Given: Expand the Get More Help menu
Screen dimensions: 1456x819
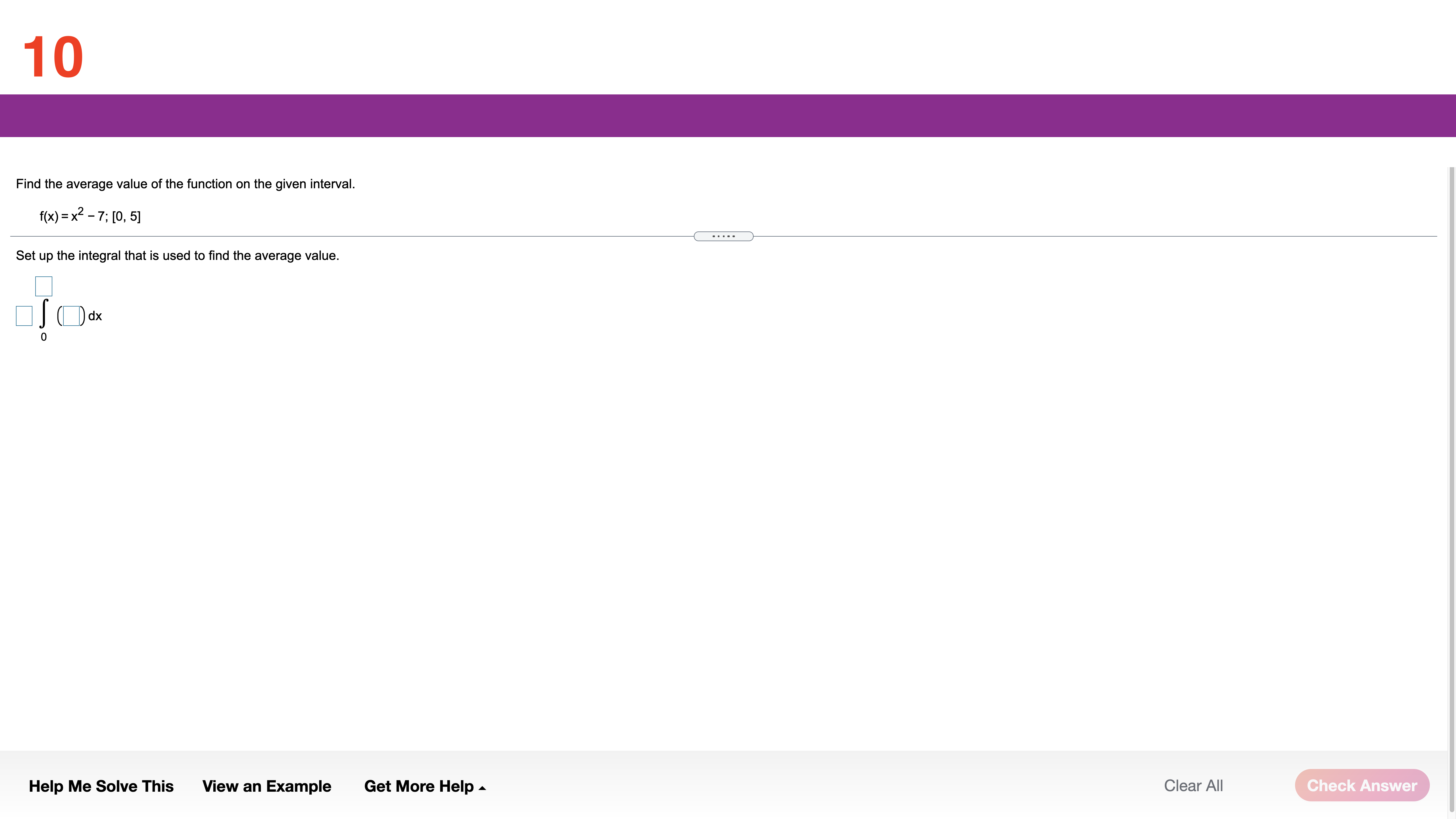Looking at the screenshot, I should click(x=419, y=786).
